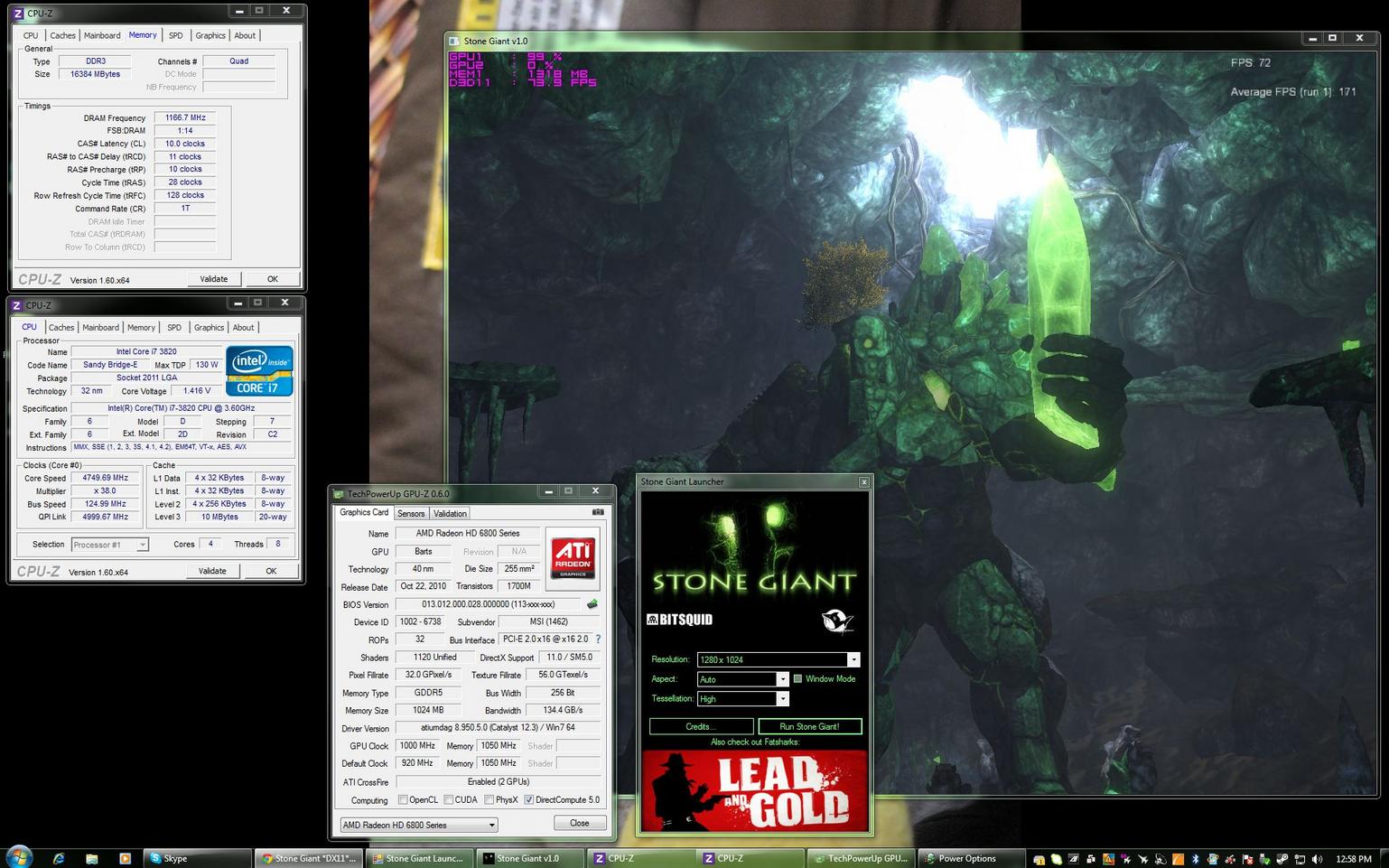Toggle the OpenCL checkbox in GPU-Z

(404, 799)
